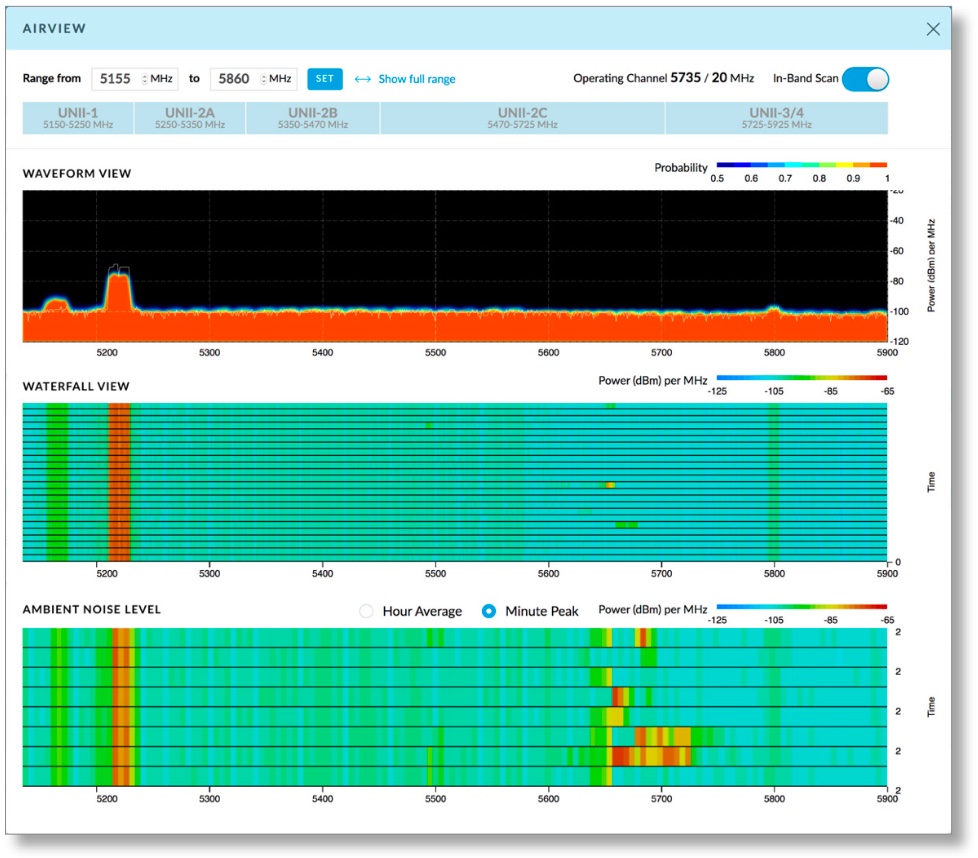Click the Waterfall View power color scale
This screenshot has width=978, height=858.
[x=801, y=379]
